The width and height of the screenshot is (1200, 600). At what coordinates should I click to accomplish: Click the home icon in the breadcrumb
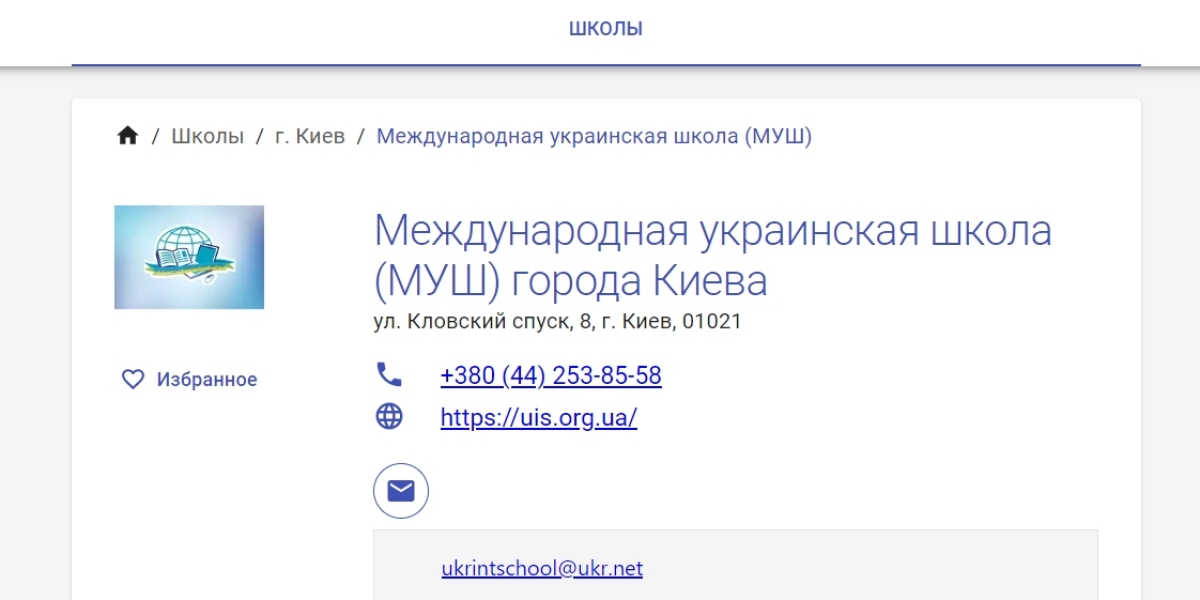click(x=127, y=136)
